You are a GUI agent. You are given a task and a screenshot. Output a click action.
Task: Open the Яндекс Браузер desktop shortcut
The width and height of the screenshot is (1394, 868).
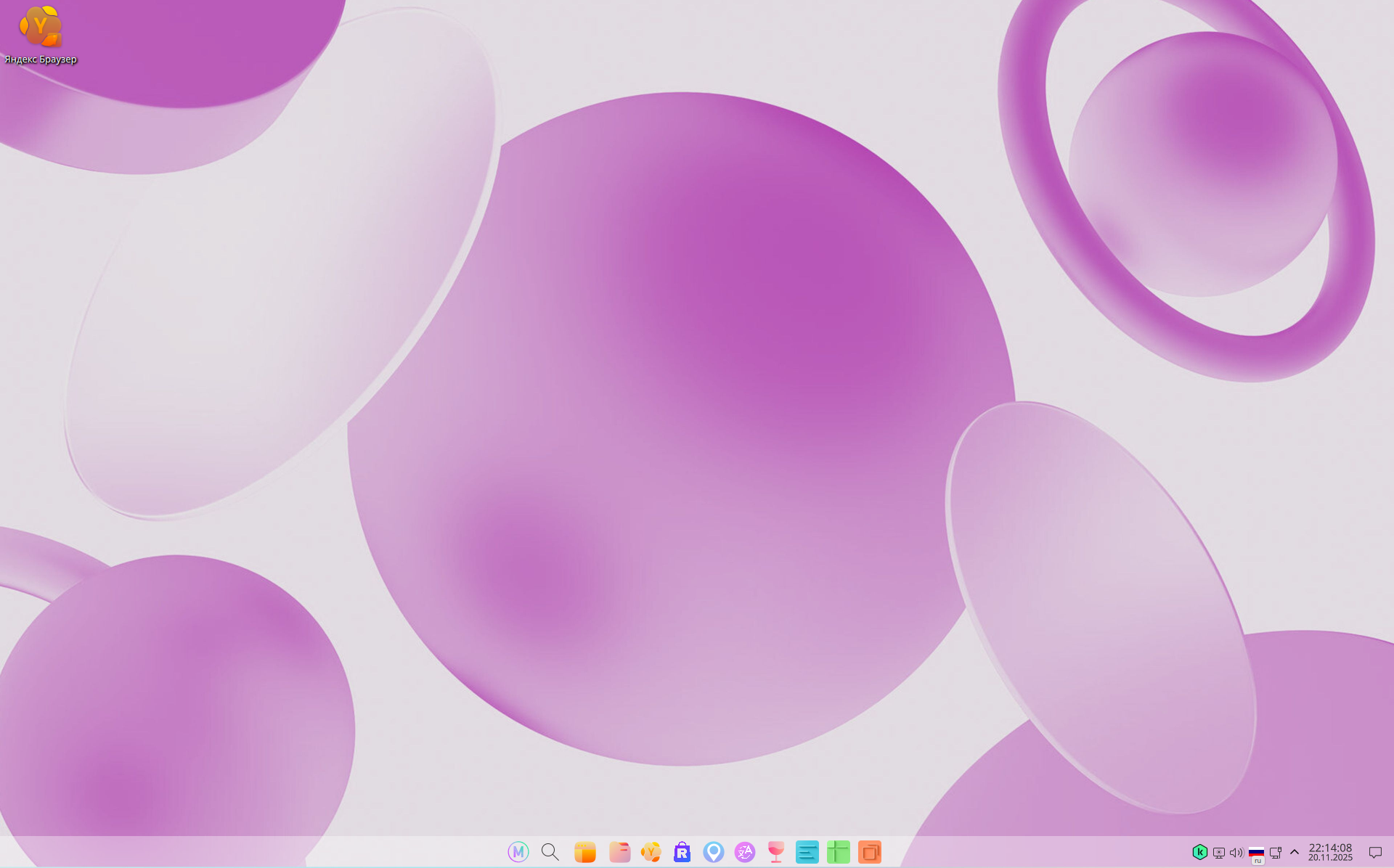tap(40, 29)
